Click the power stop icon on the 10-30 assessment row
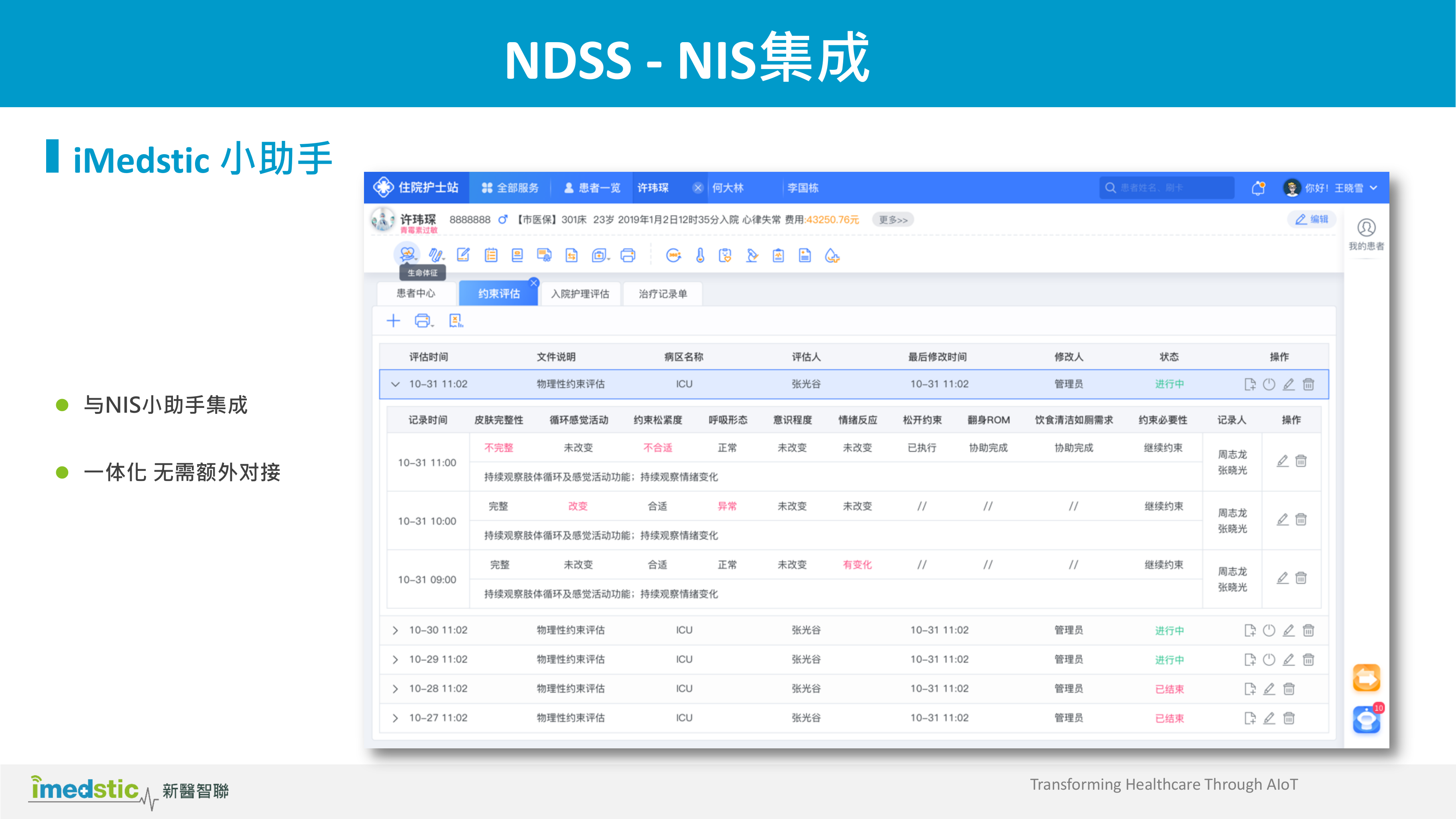Image resolution: width=1456 pixels, height=819 pixels. pos(1269,630)
